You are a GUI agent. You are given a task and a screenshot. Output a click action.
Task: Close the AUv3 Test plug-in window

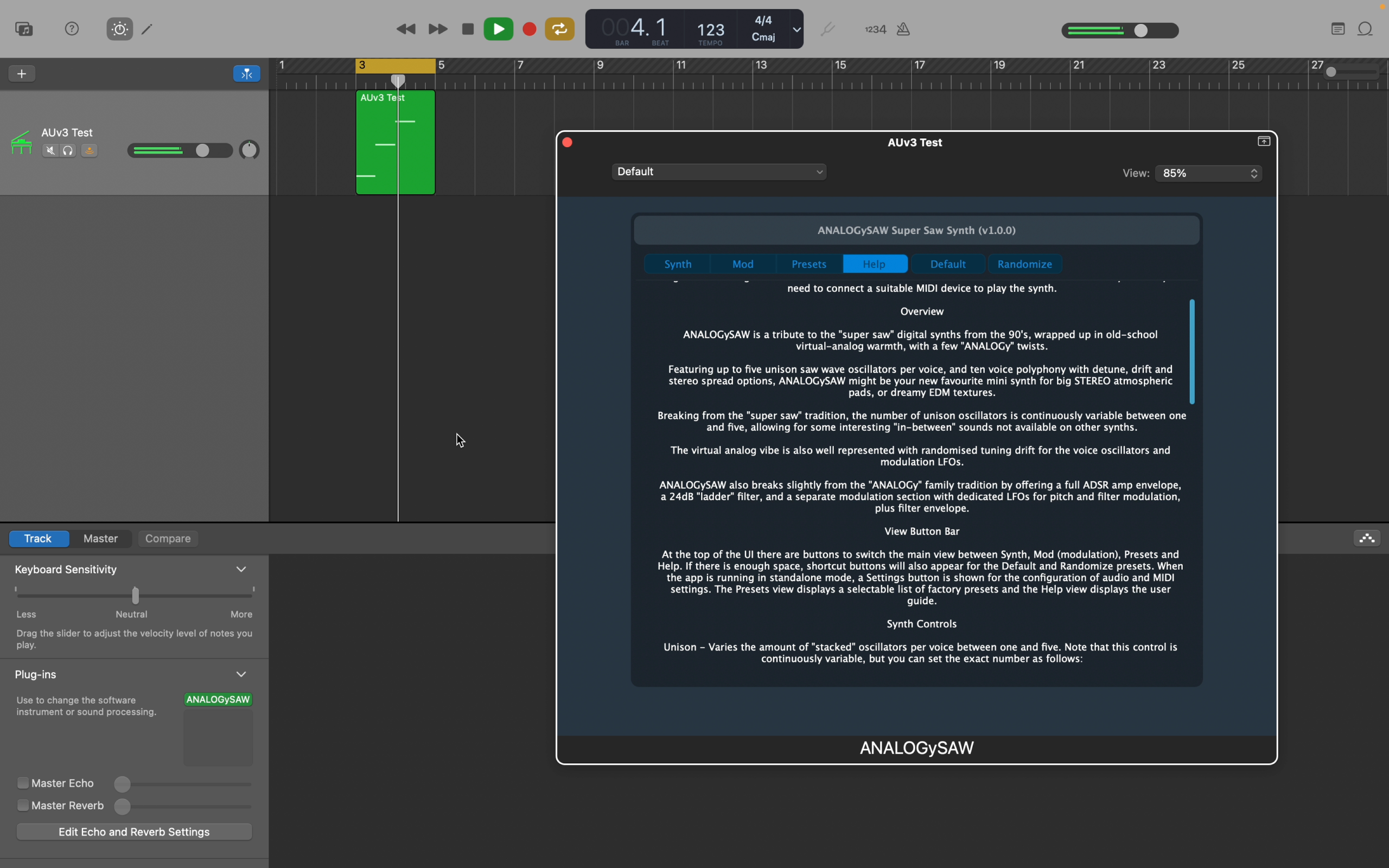pyautogui.click(x=567, y=142)
